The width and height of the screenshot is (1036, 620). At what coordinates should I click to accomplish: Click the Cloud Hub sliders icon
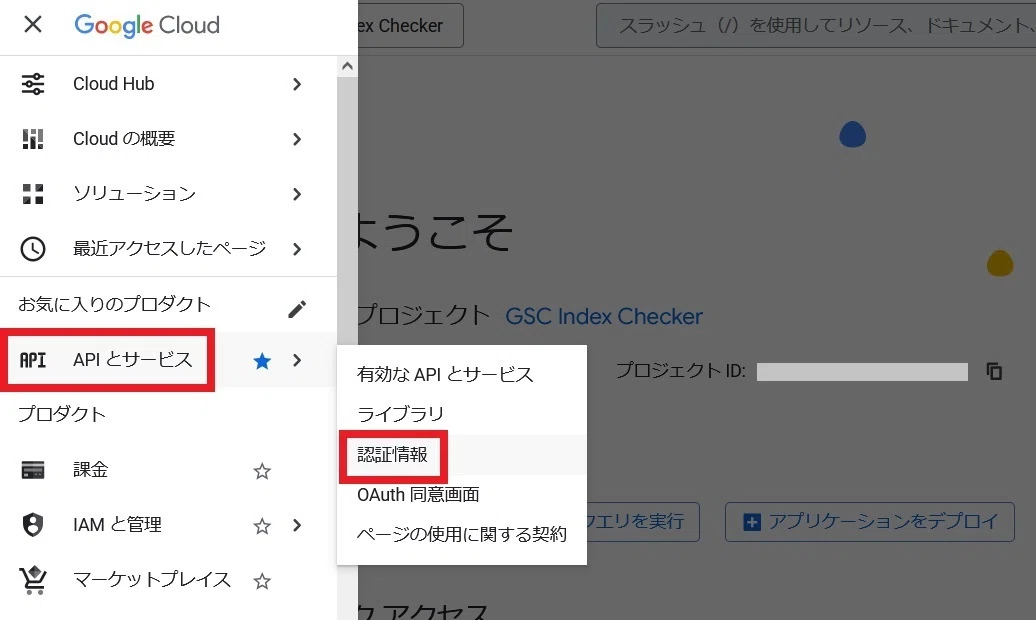[x=32, y=84]
